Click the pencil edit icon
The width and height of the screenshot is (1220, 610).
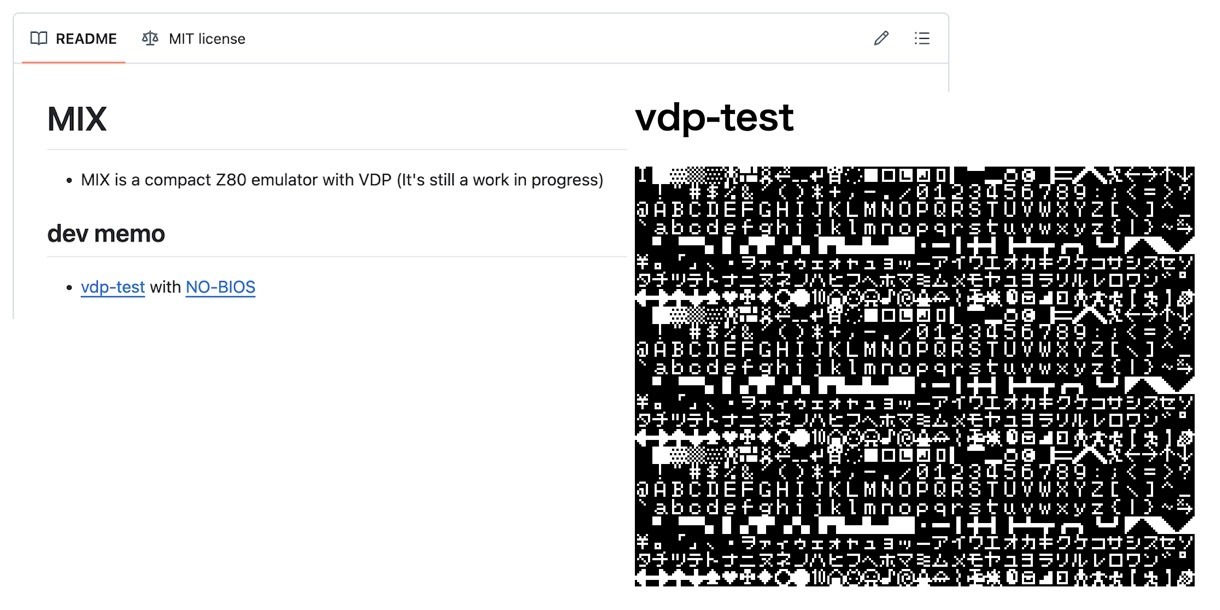(x=881, y=39)
